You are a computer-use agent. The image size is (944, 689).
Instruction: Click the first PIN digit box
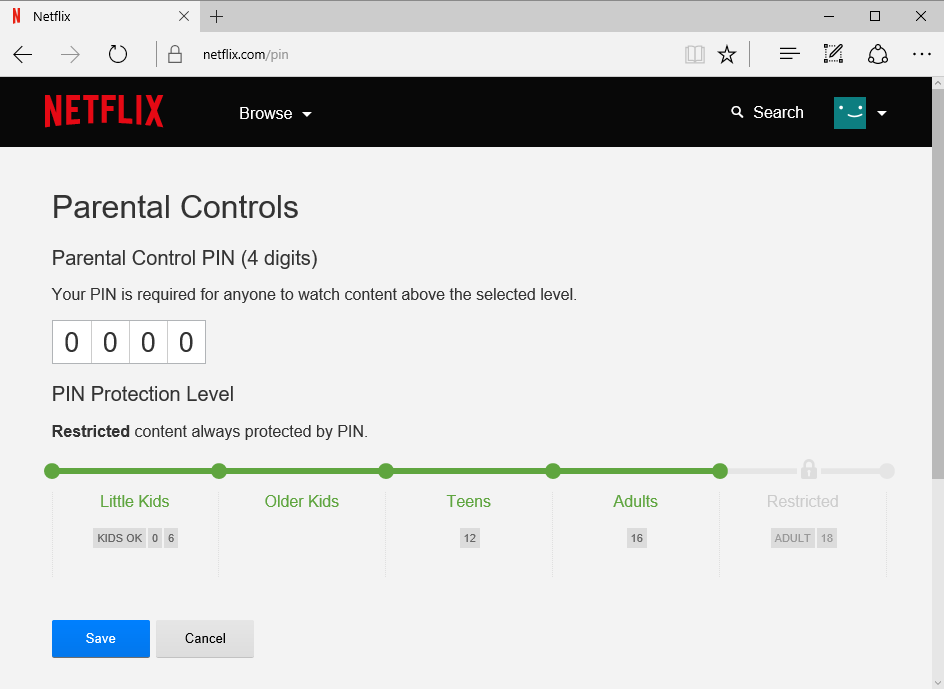[71, 342]
